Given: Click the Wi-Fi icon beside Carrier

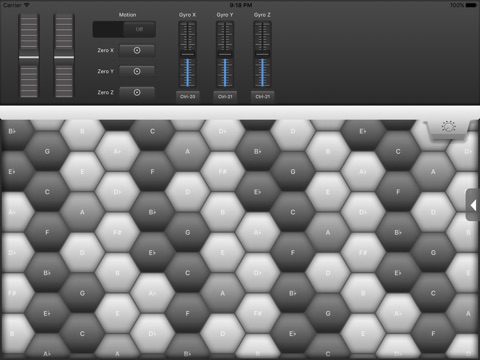Looking at the screenshot, I should (27, 5).
